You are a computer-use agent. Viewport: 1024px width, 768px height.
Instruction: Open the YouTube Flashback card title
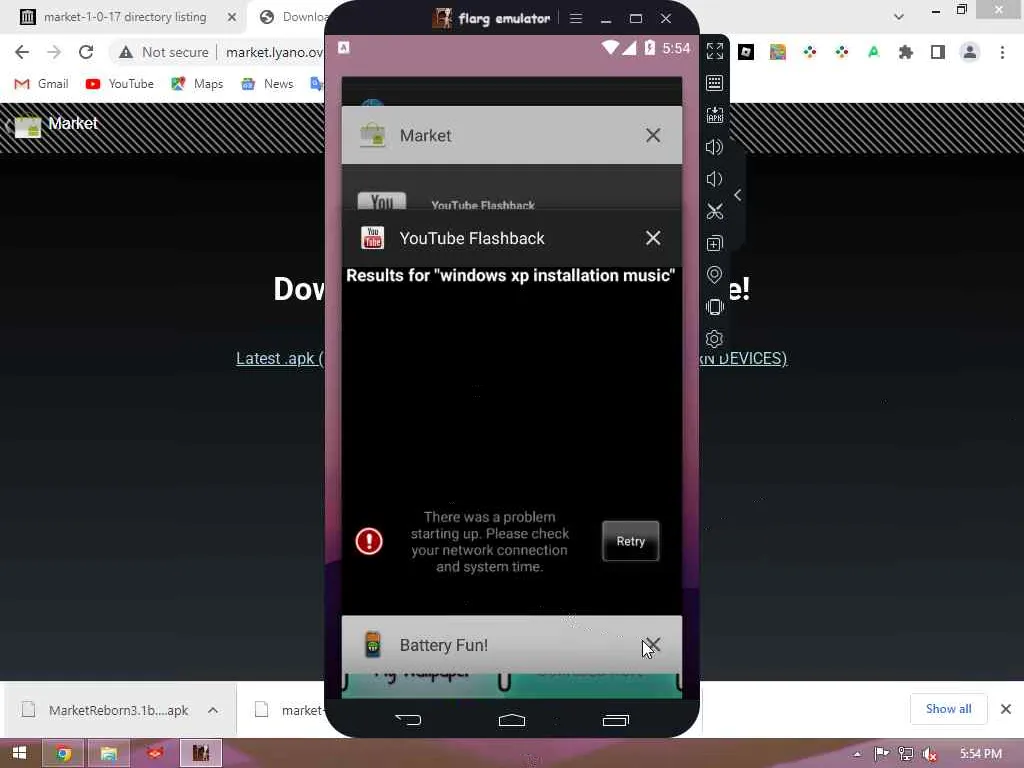point(472,238)
